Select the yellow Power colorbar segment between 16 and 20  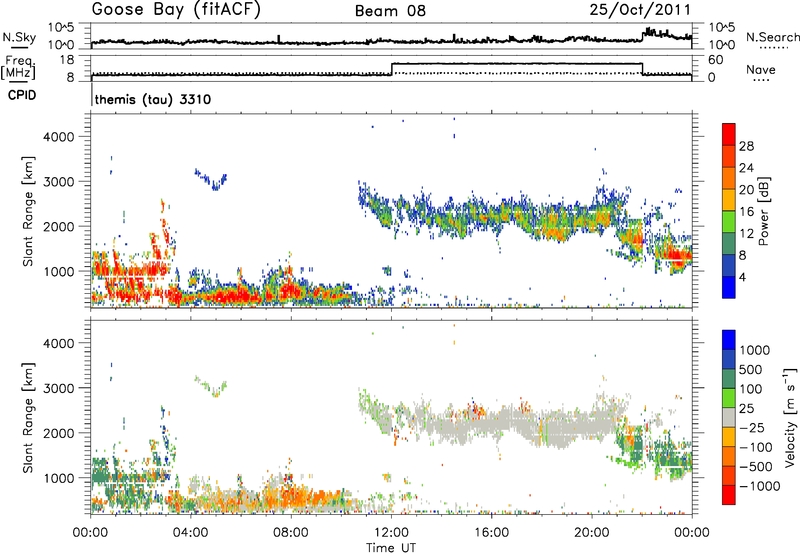(729, 200)
